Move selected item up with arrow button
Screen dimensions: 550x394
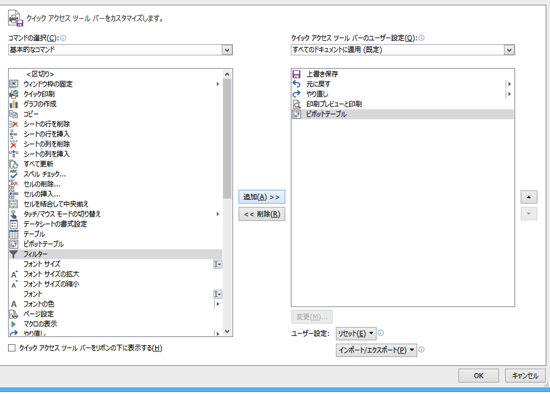tap(529, 197)
